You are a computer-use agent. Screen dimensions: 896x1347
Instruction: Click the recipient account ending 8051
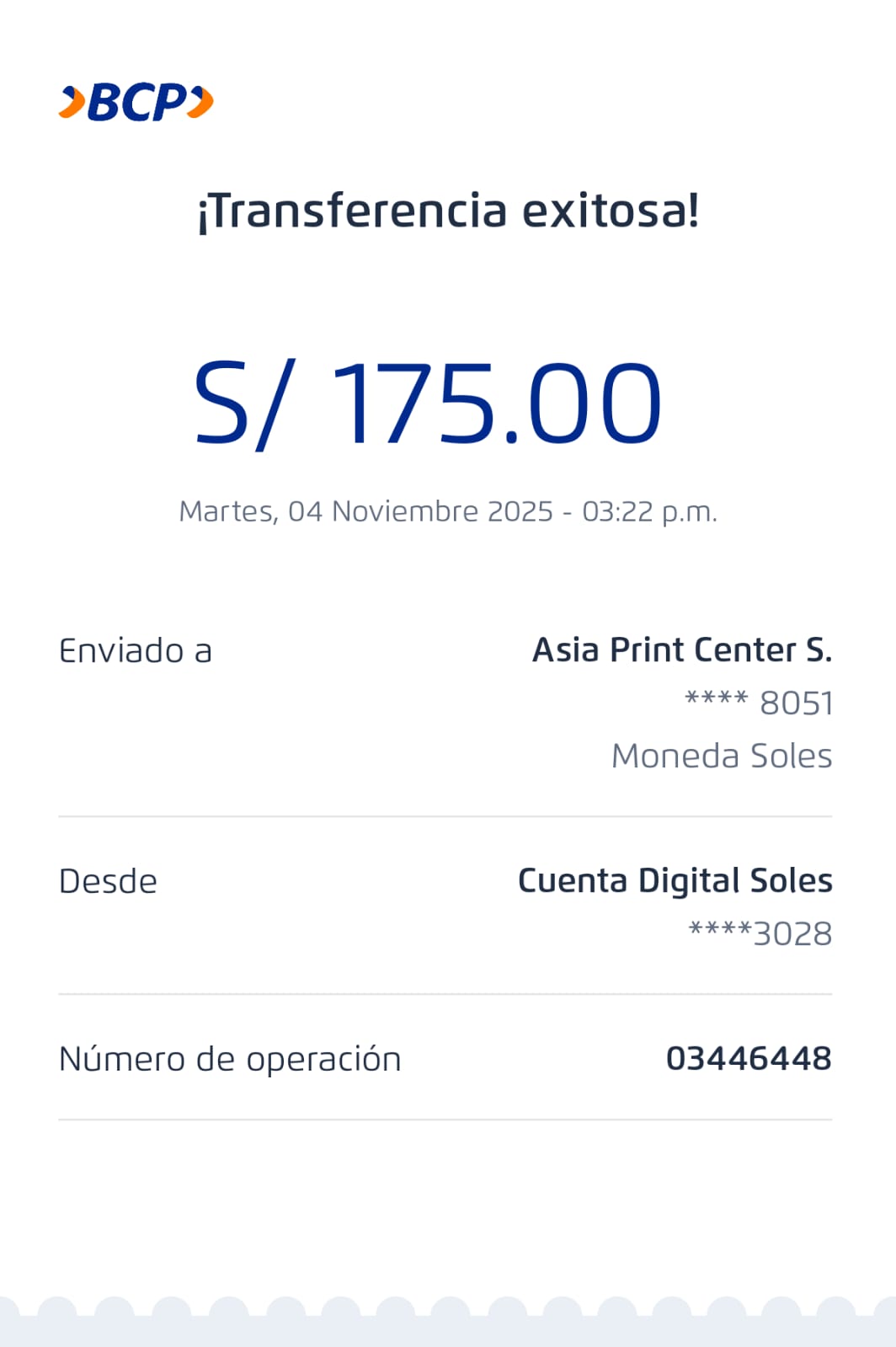click(x=759, y=703)
